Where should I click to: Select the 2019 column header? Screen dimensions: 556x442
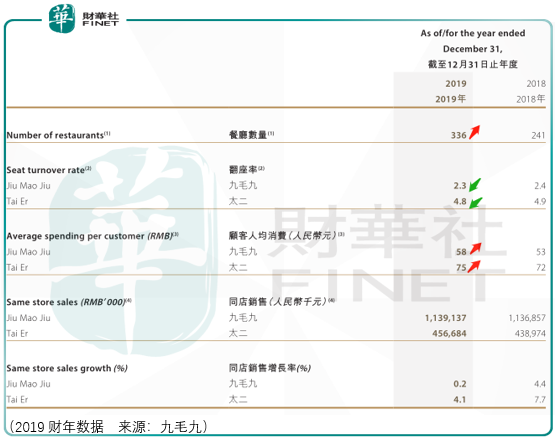(450, 91)
